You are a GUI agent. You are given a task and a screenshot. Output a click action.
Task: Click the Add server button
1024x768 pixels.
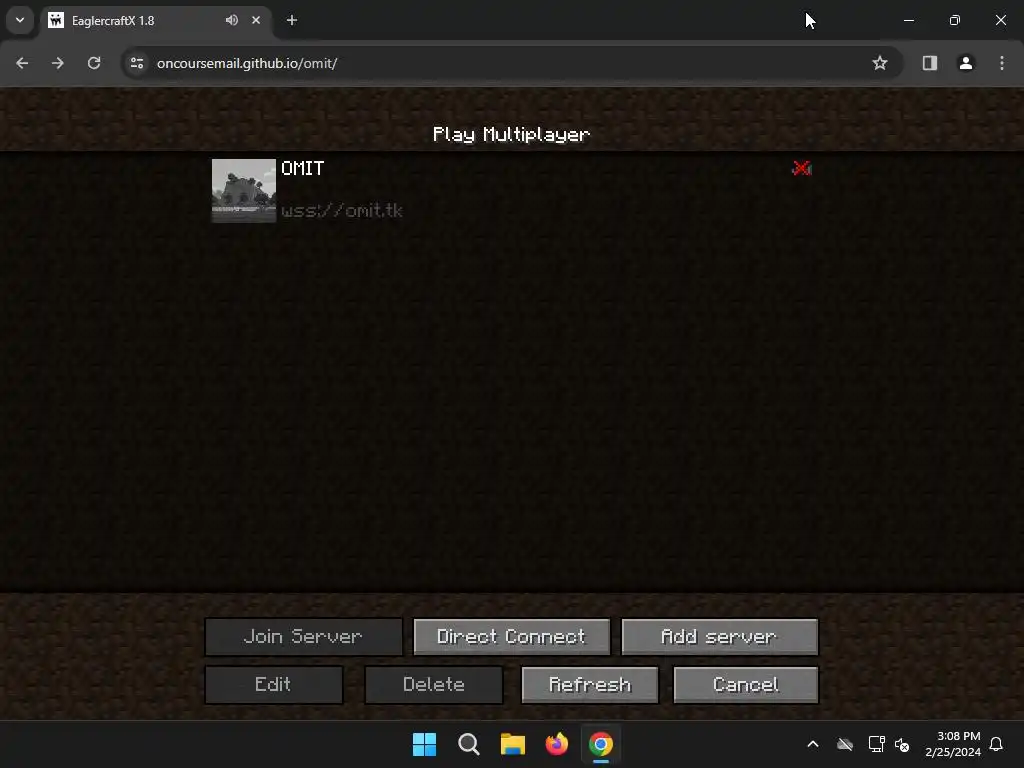coord(719,637)
